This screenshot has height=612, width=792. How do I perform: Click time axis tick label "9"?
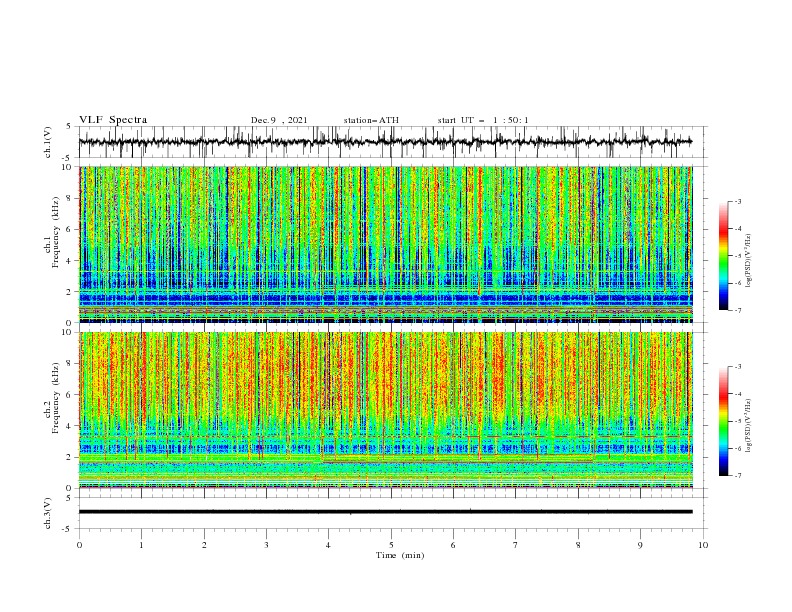click(640, 545)
